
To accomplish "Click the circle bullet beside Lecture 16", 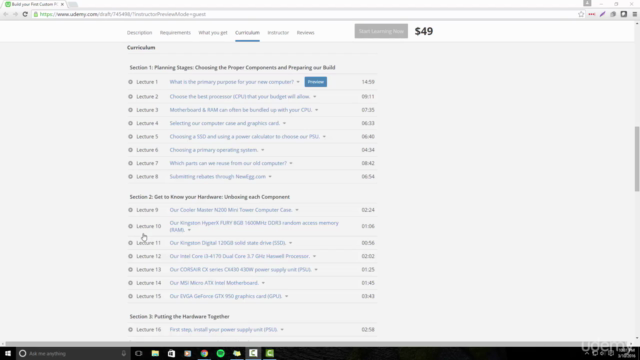I will pyautogui.click(x=131, y=329).
